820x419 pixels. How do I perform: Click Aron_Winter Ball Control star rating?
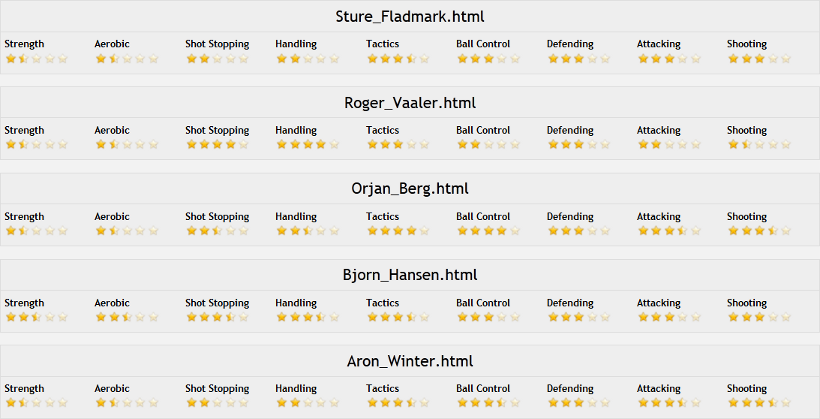488,403
